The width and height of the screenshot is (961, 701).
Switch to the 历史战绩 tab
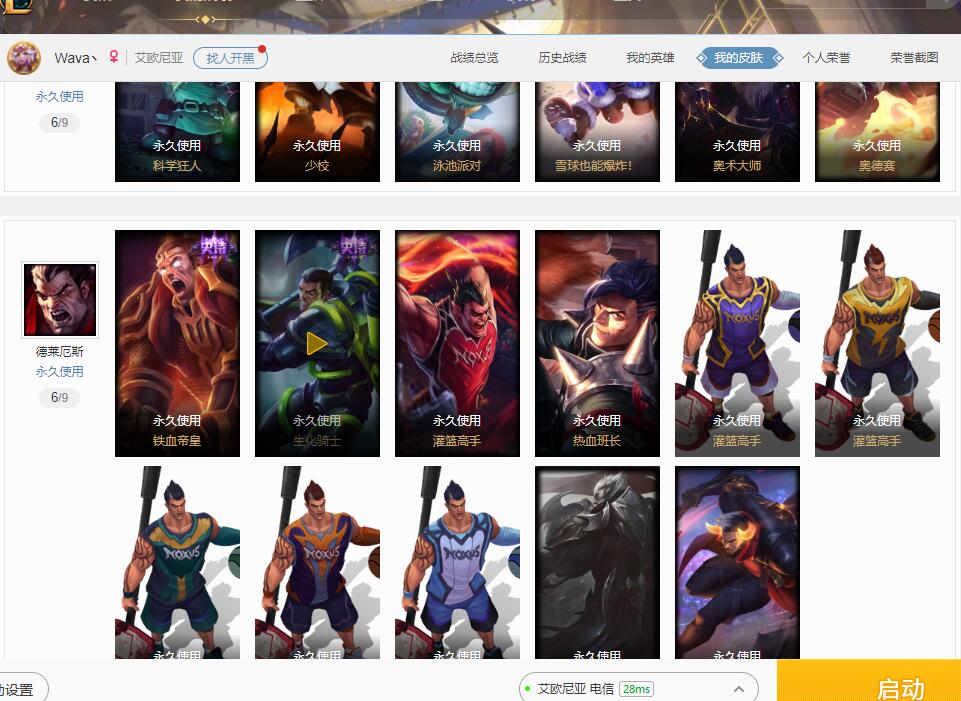point(562,58)
